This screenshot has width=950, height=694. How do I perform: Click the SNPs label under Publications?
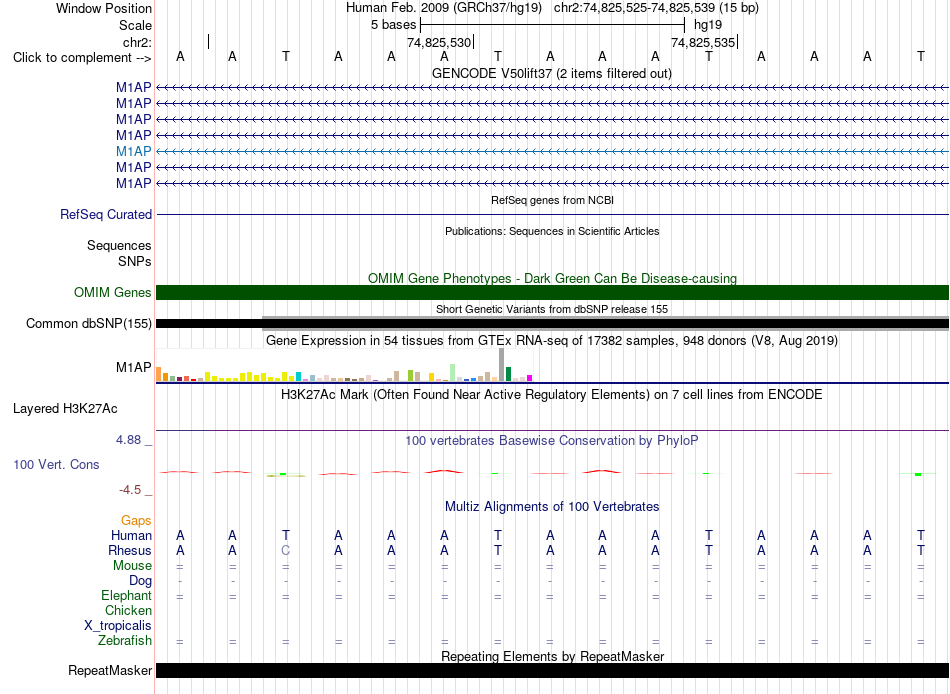(x=135, y=261)
